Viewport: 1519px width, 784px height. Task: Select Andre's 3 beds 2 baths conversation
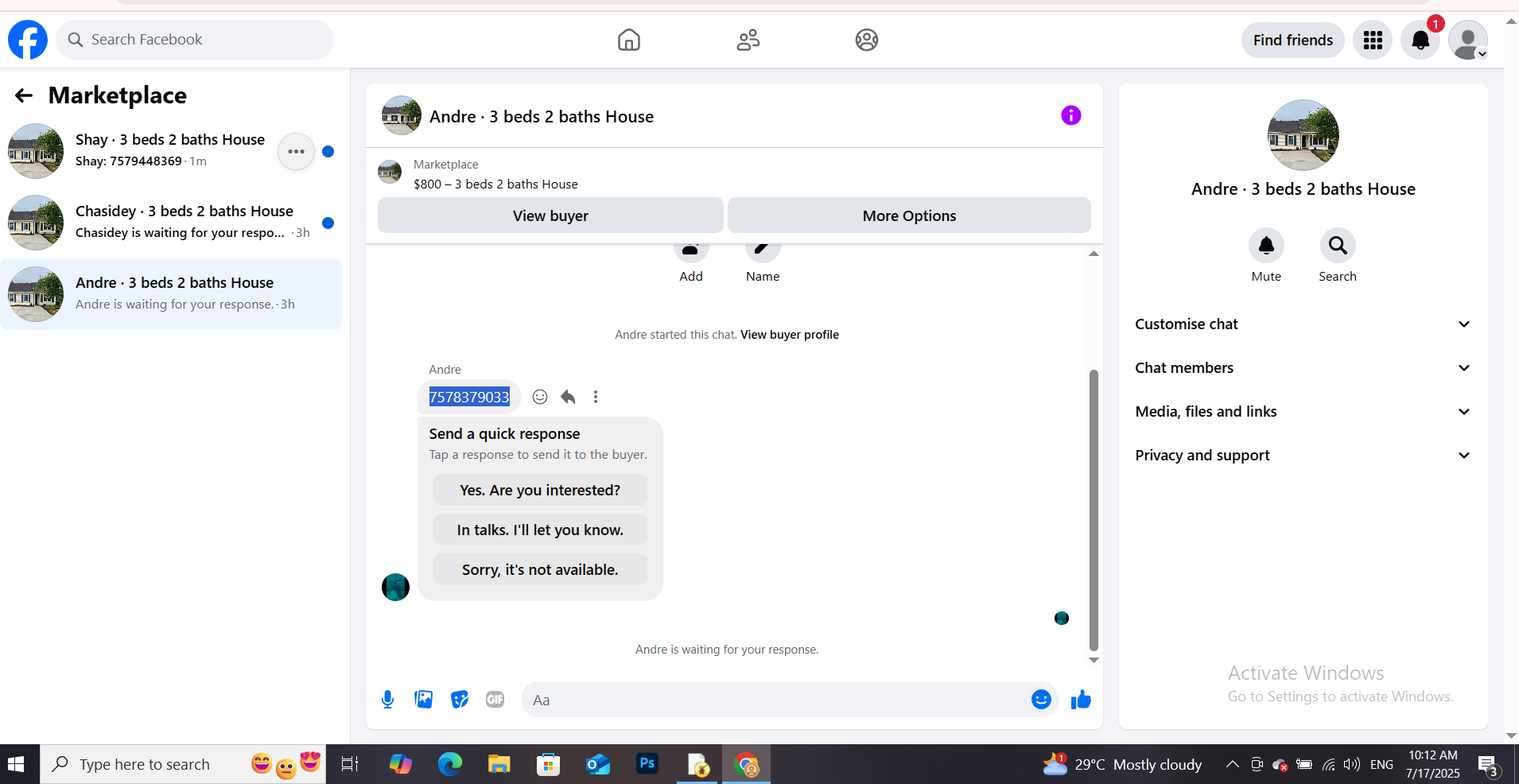click(x=171, y=294)
